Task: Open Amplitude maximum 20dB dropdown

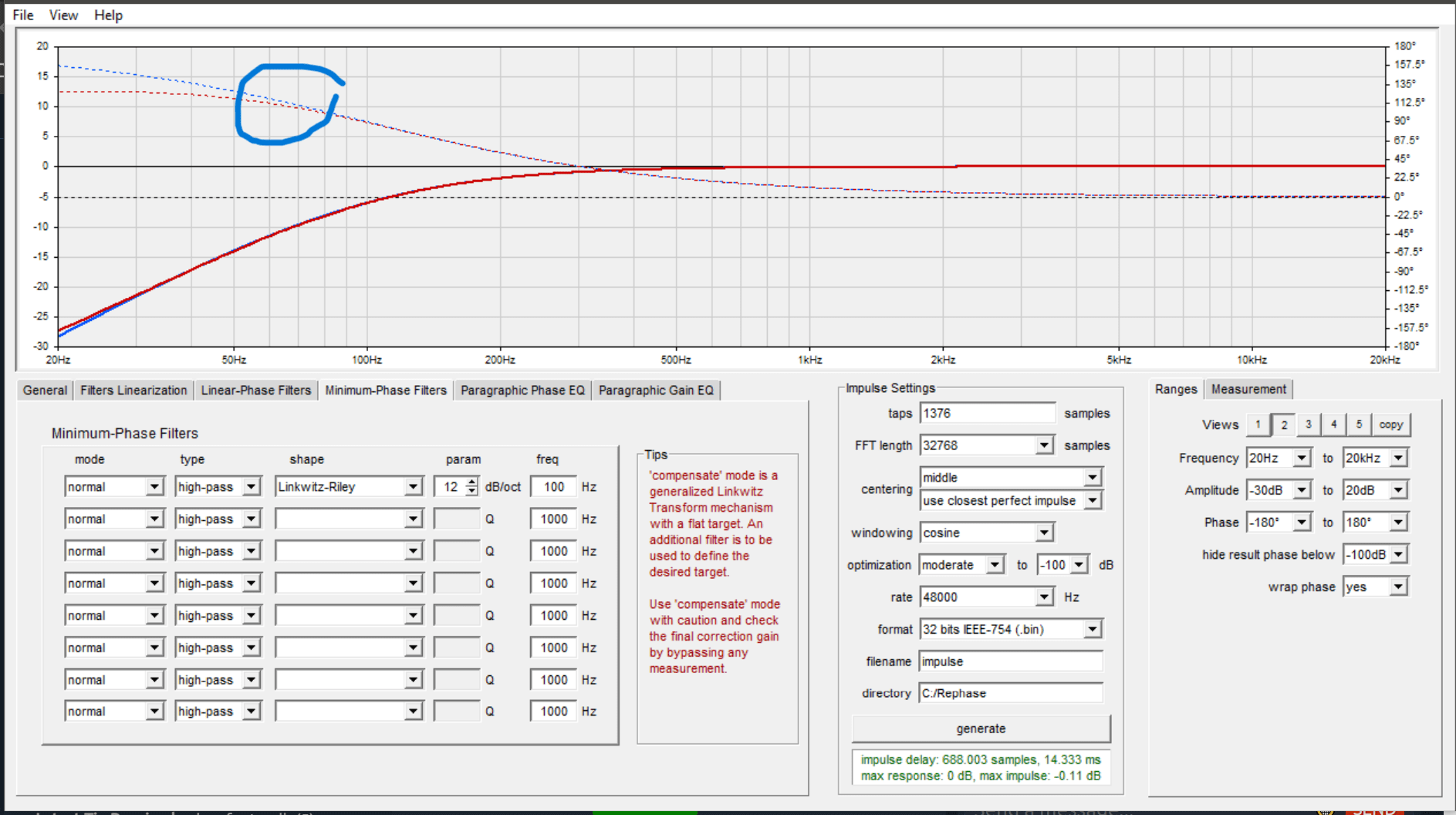Action: [1398, 490]
